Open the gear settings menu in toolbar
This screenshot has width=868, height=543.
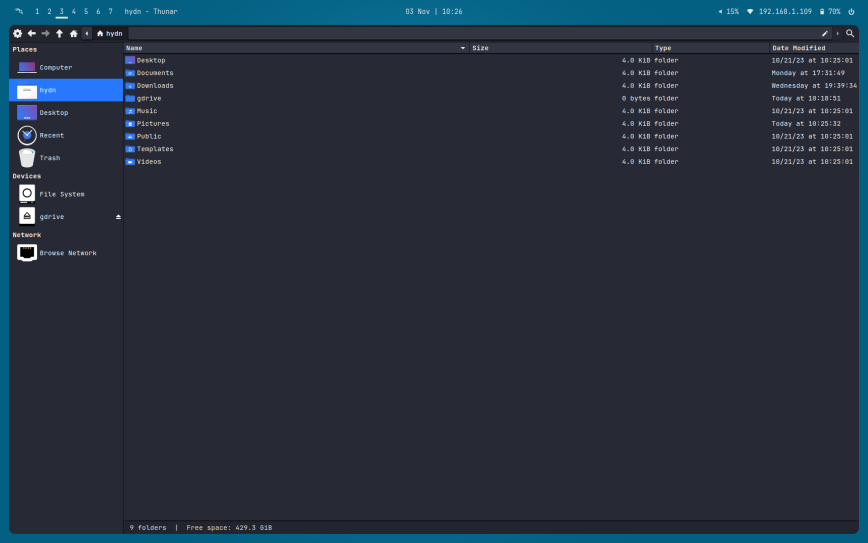[x=18, y=34]
